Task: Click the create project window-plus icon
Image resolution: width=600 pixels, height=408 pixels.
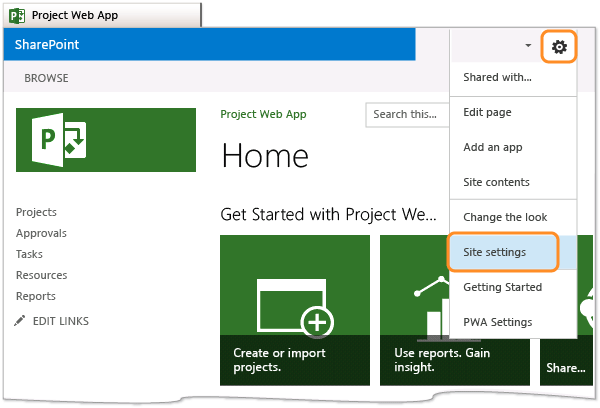Action: point(295,307)
